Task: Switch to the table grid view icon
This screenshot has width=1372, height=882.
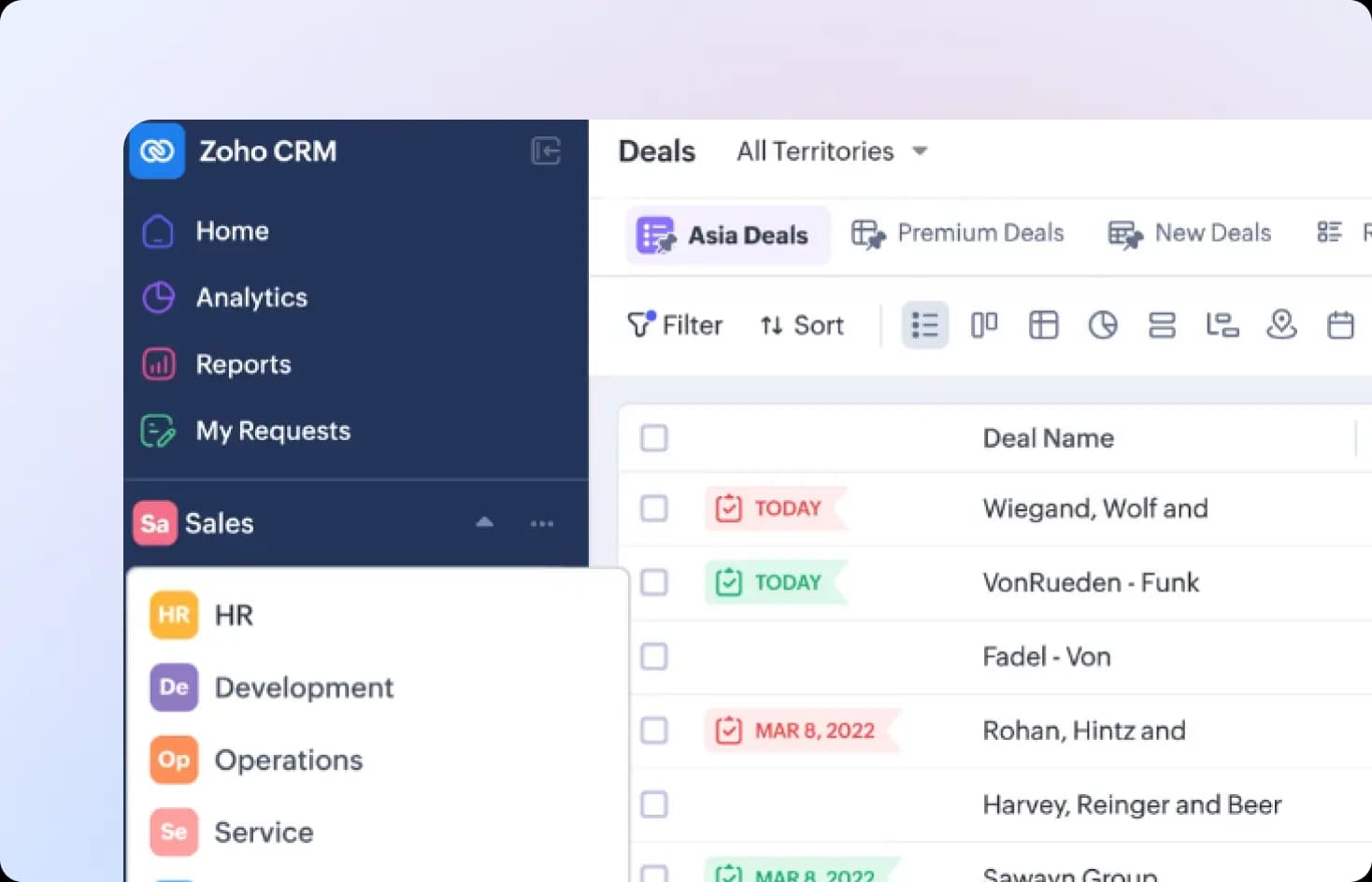Action: (x=1043, y=325)
